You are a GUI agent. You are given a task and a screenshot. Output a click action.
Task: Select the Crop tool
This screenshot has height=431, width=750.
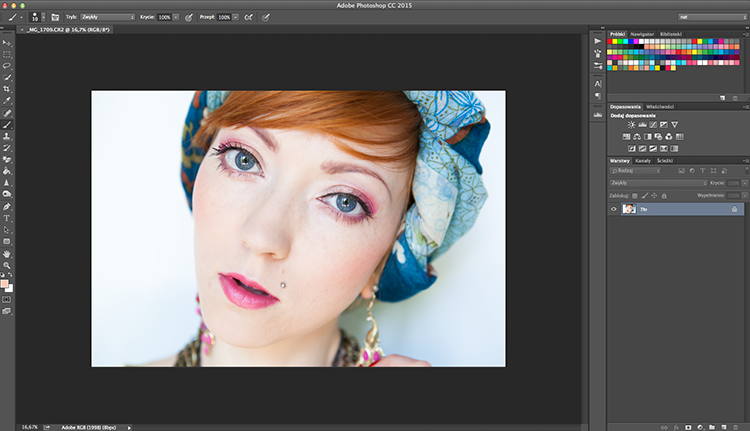pyautogui.click(x=7, y=89)
